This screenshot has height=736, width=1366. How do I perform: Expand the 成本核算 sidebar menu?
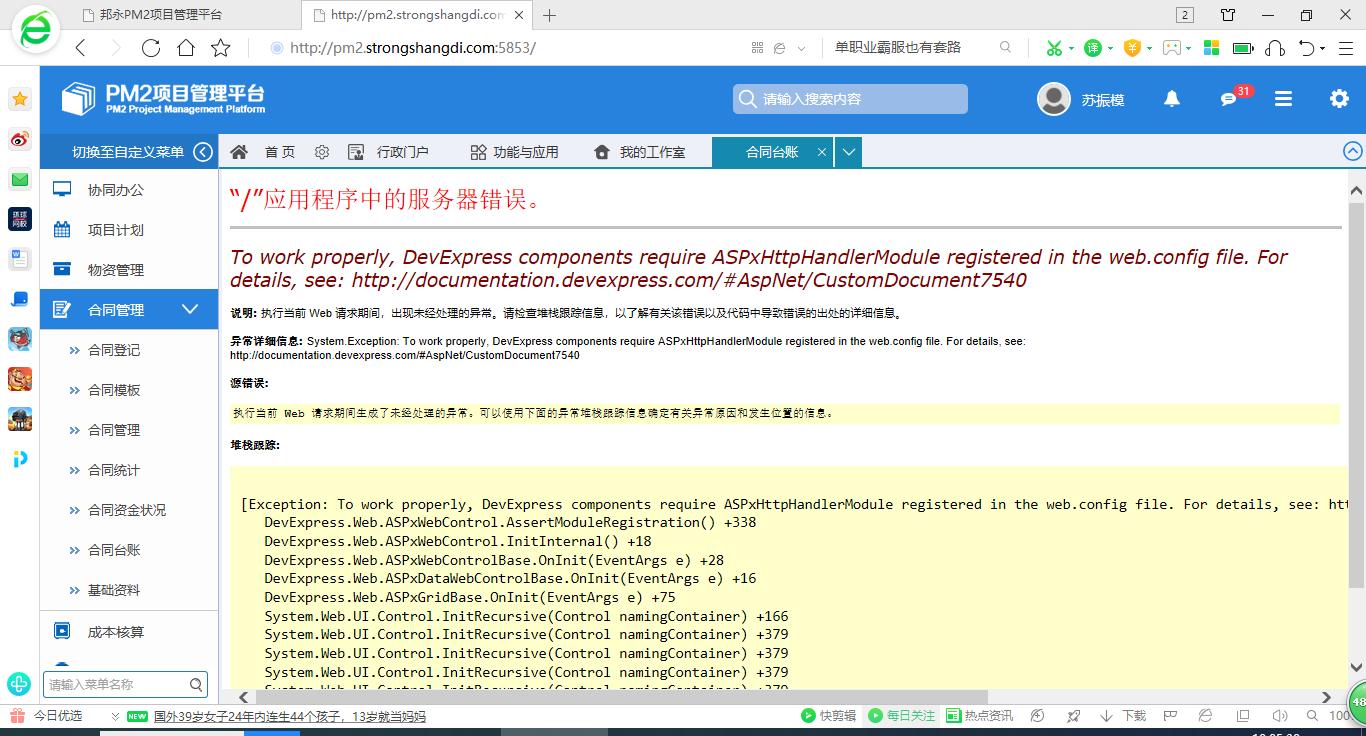(x=116, y=632)
